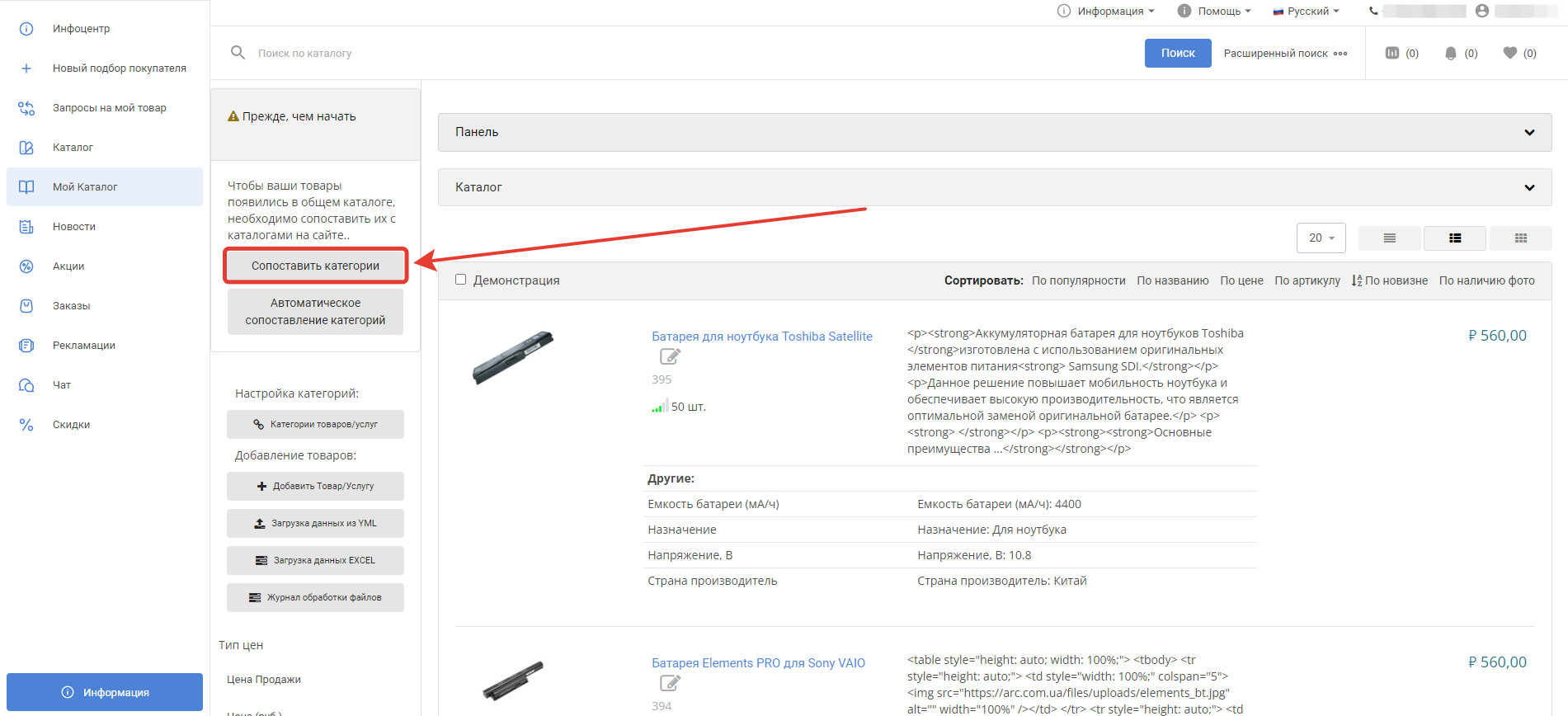
Task: Open user profile icon in top bar
Action: (x=1482, y=11)
